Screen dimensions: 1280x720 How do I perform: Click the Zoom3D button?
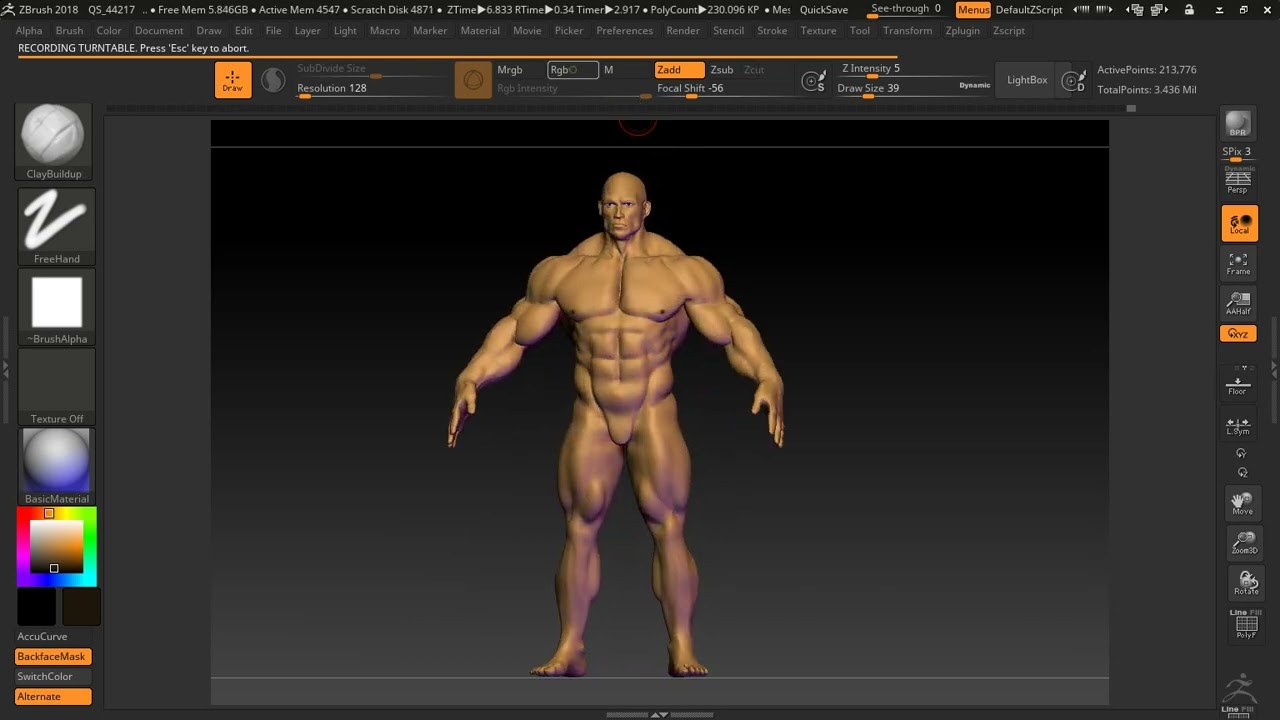point(1244,543)
